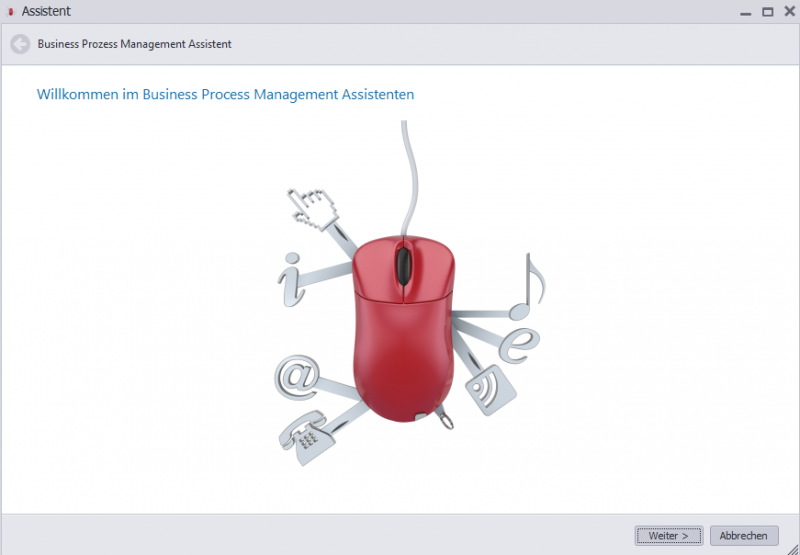
Task: Click the Weiter > button
Action: click(669, 536)
